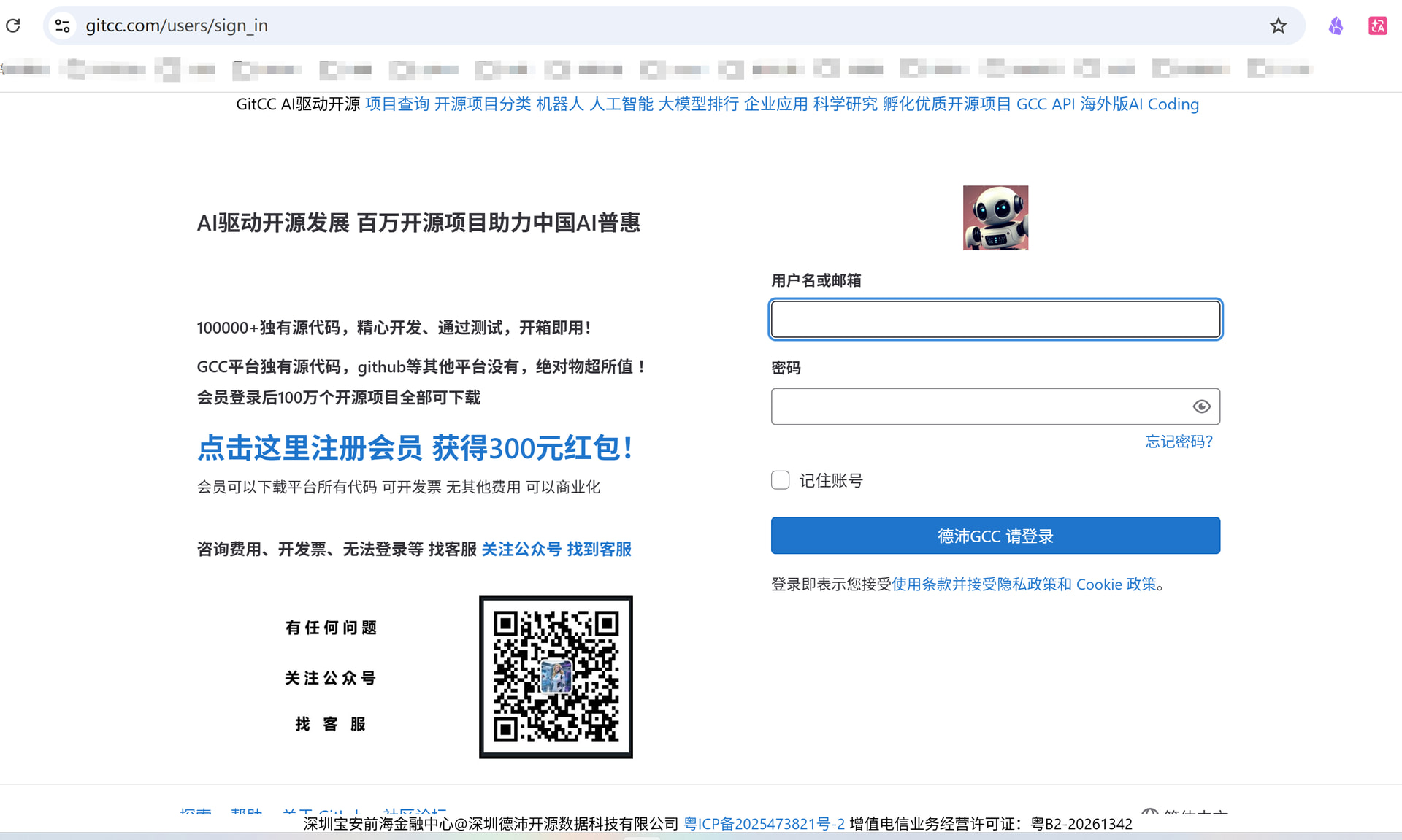The height and width of the screenshot is (840, 1402).
Task: Click the GitCC AI驱动开源 site title text
Action: [x=298, y=104]
